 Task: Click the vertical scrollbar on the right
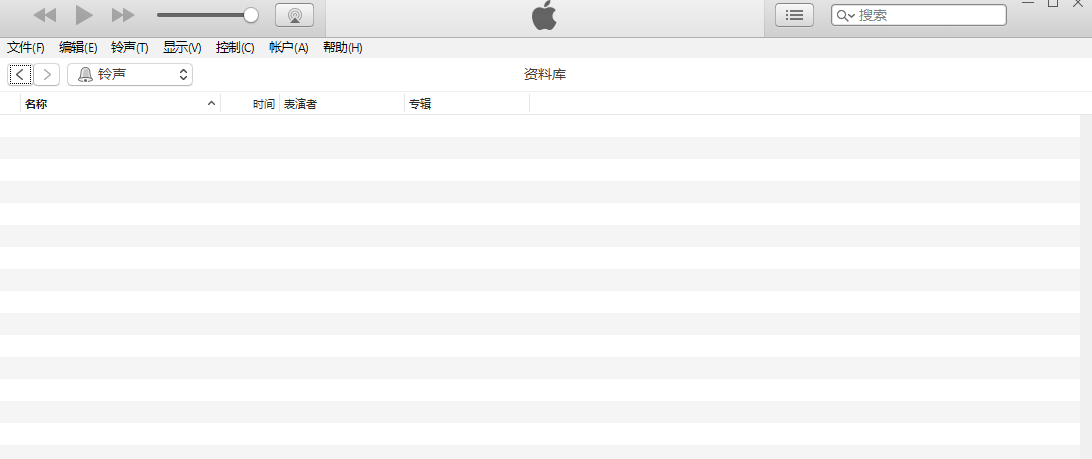(x=1086, y=286)
